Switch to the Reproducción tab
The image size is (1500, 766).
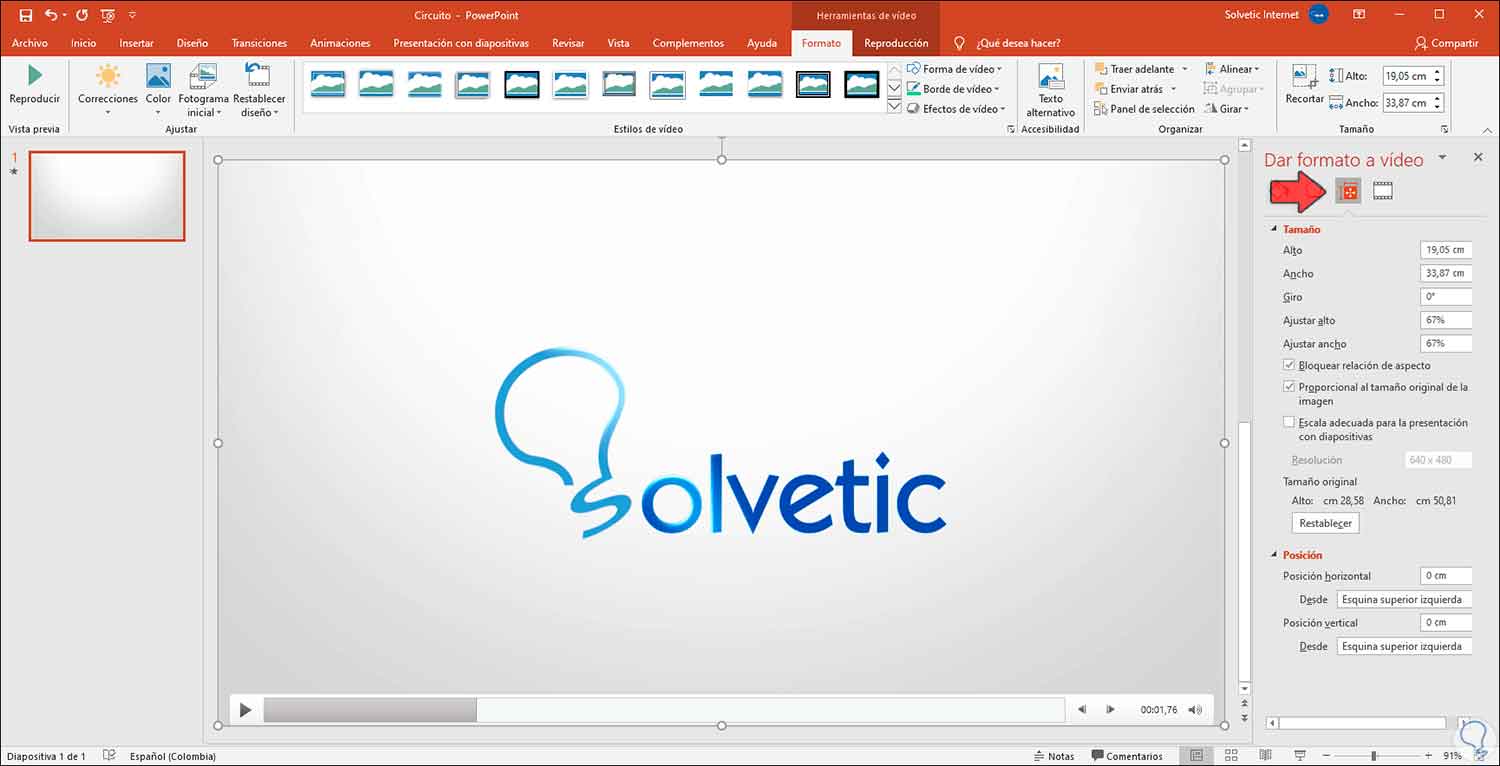pos(896,43)
